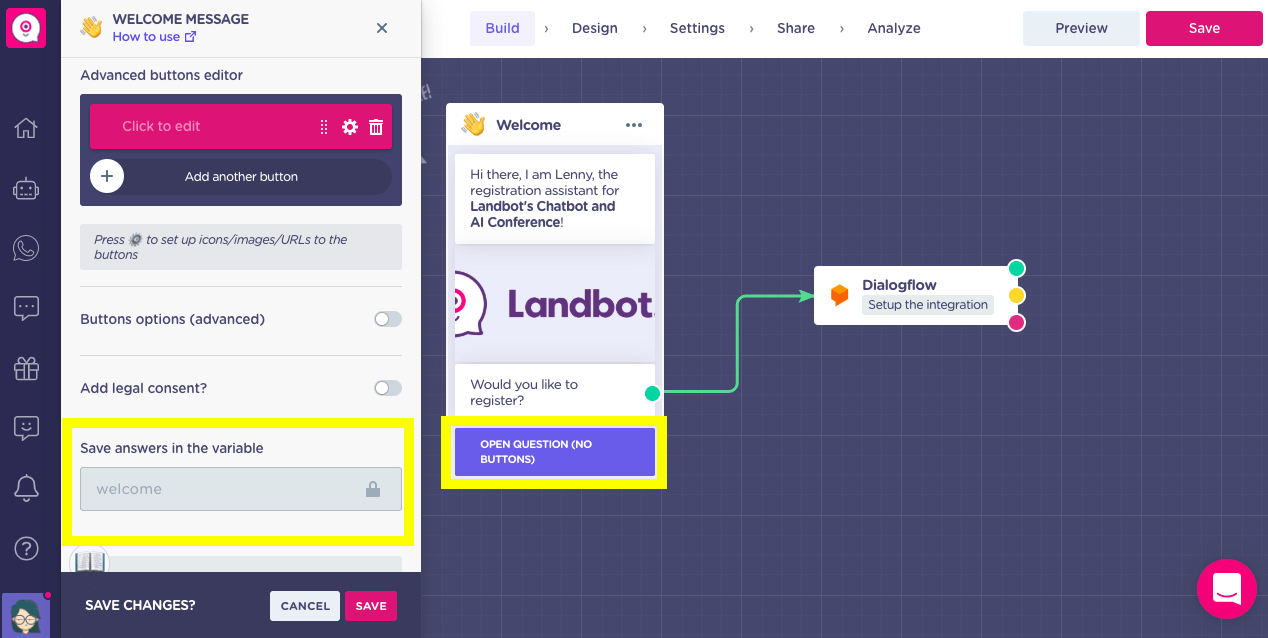Close the Welcome Message panel
The width and height of the screenshot is (1268, 638).
[382, 28]
